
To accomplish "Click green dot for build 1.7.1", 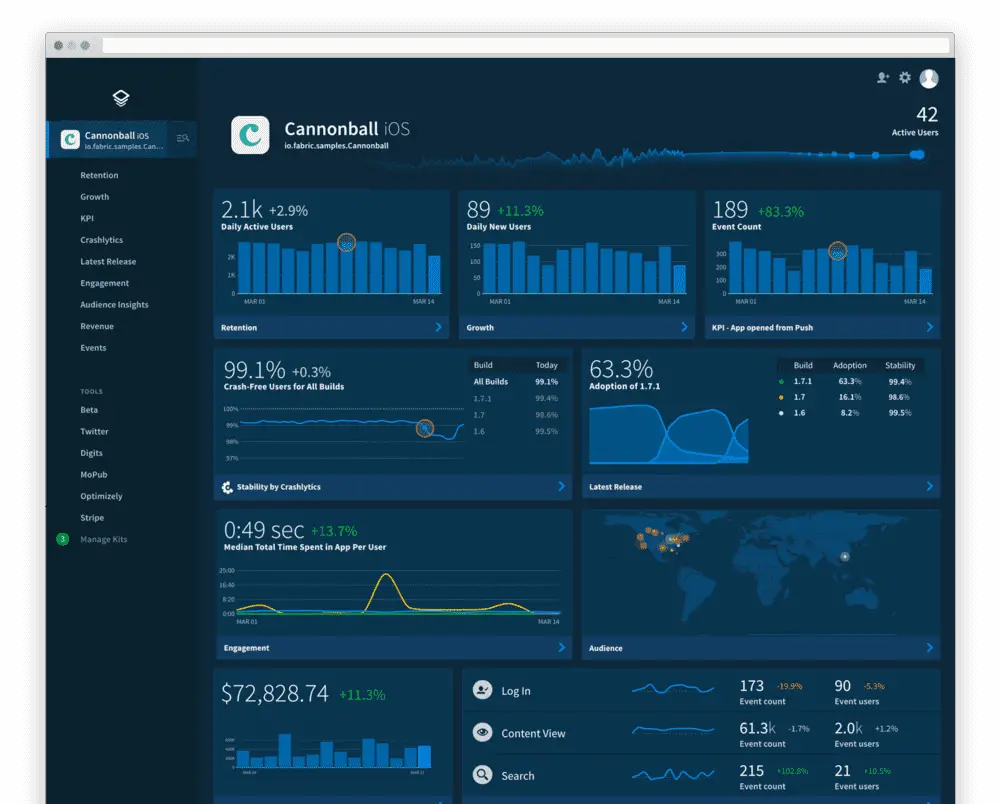I will (781, 382).
